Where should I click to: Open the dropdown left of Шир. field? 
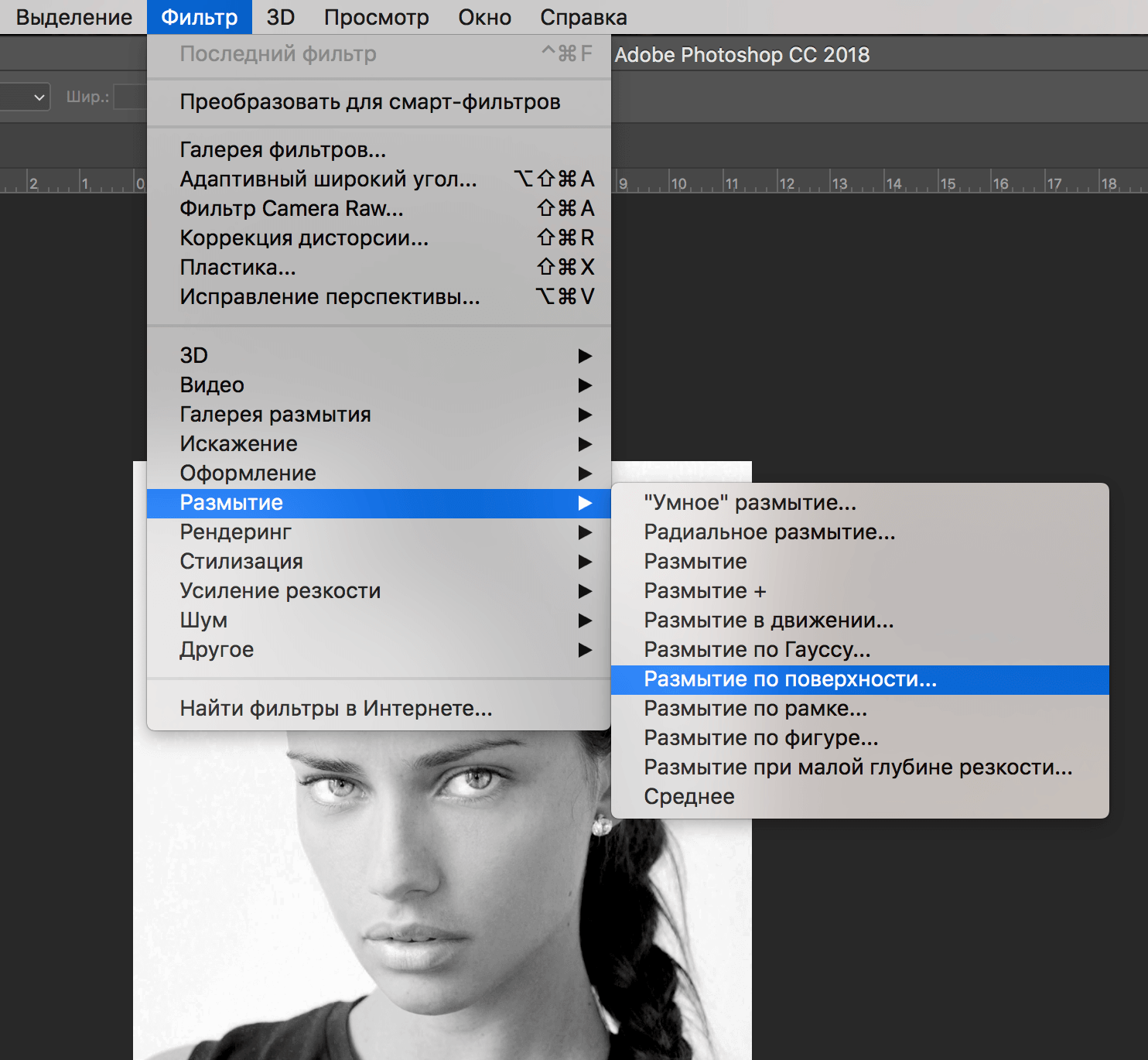click(x=26, y=97)
